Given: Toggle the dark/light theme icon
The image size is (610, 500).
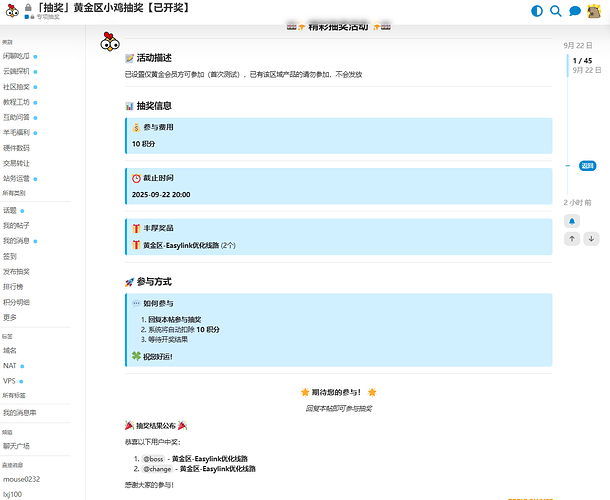Looking at the screenshot, I should (x=538, y=11).
